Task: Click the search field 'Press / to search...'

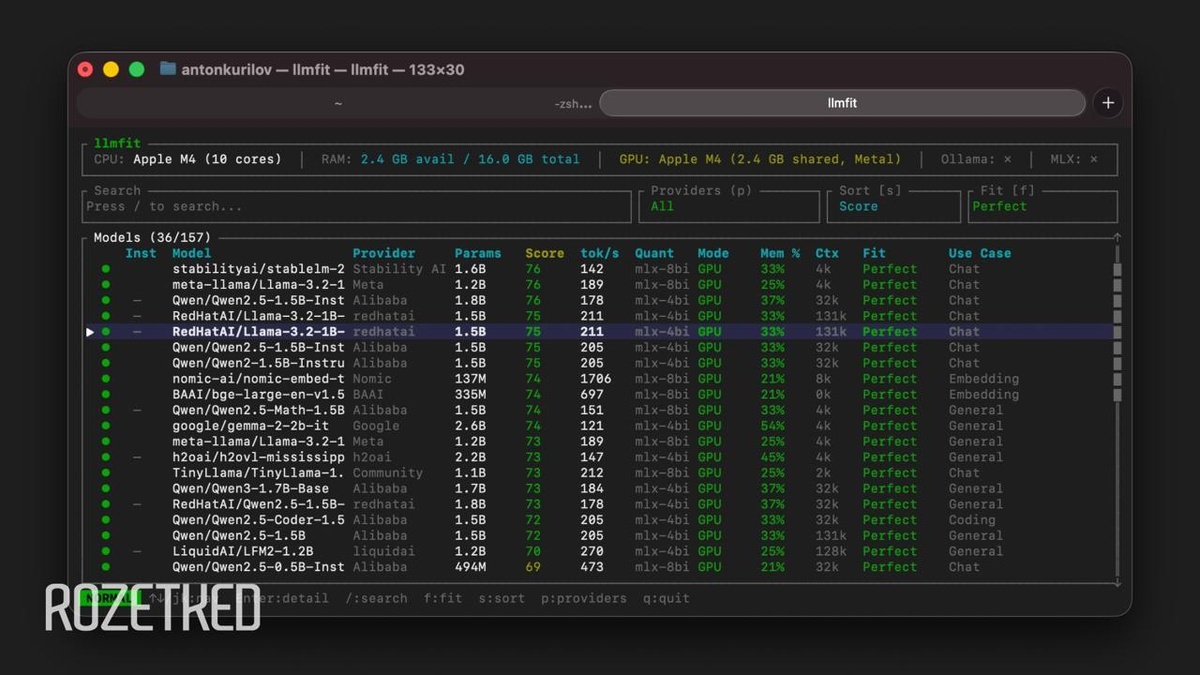Action: (x=358, y=206)
